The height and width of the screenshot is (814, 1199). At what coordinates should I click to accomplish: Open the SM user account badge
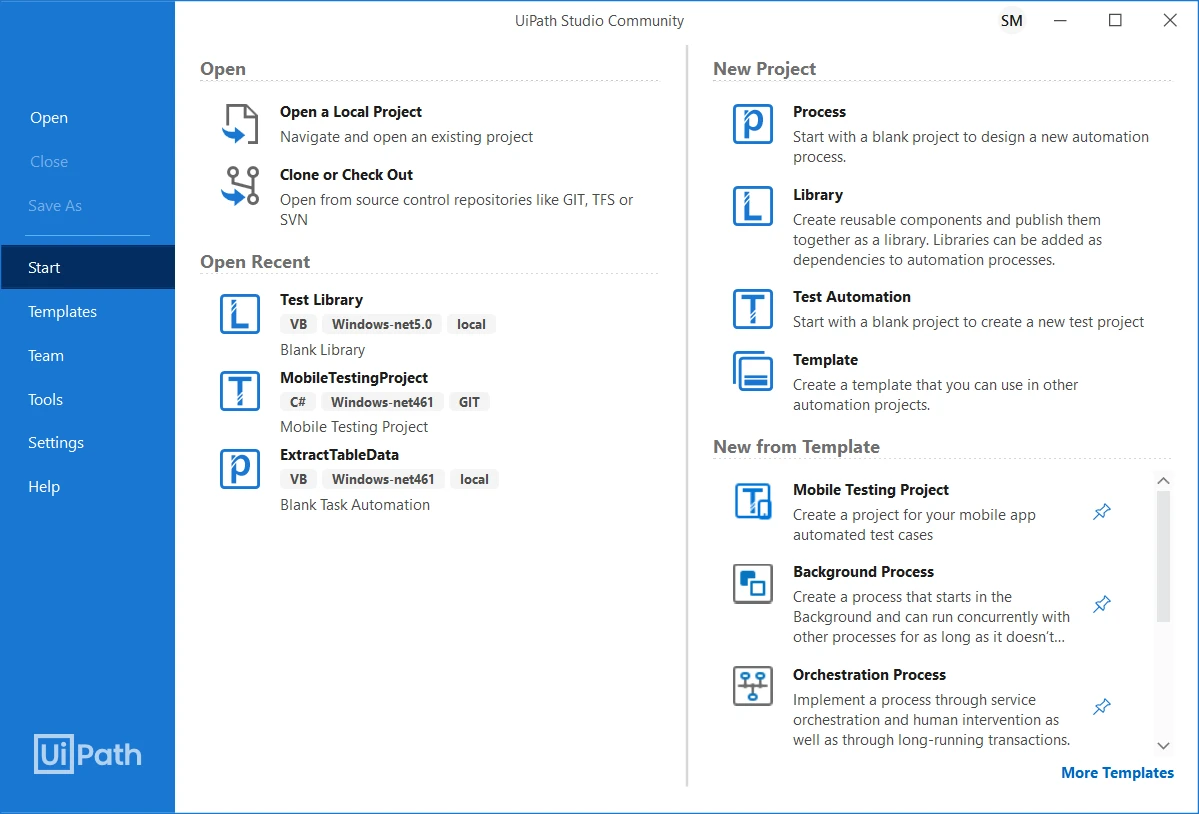pyautogui.click(x=1011, y=21)
